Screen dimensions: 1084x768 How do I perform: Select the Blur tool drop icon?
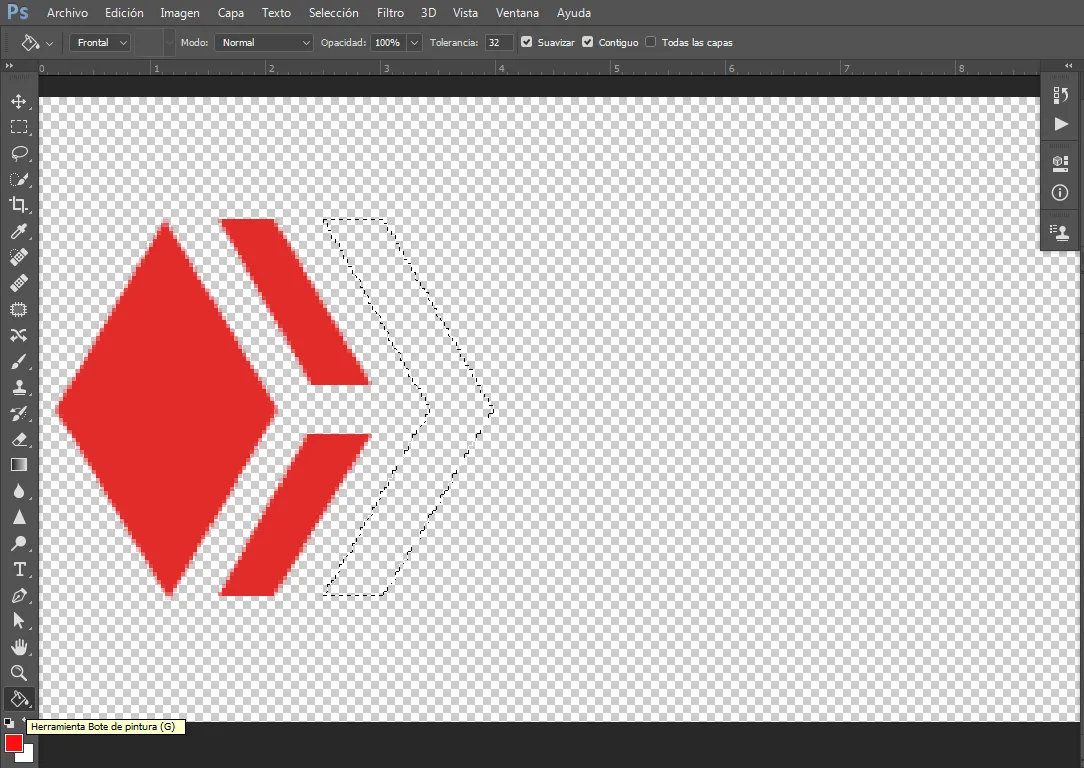click(19, 491)
